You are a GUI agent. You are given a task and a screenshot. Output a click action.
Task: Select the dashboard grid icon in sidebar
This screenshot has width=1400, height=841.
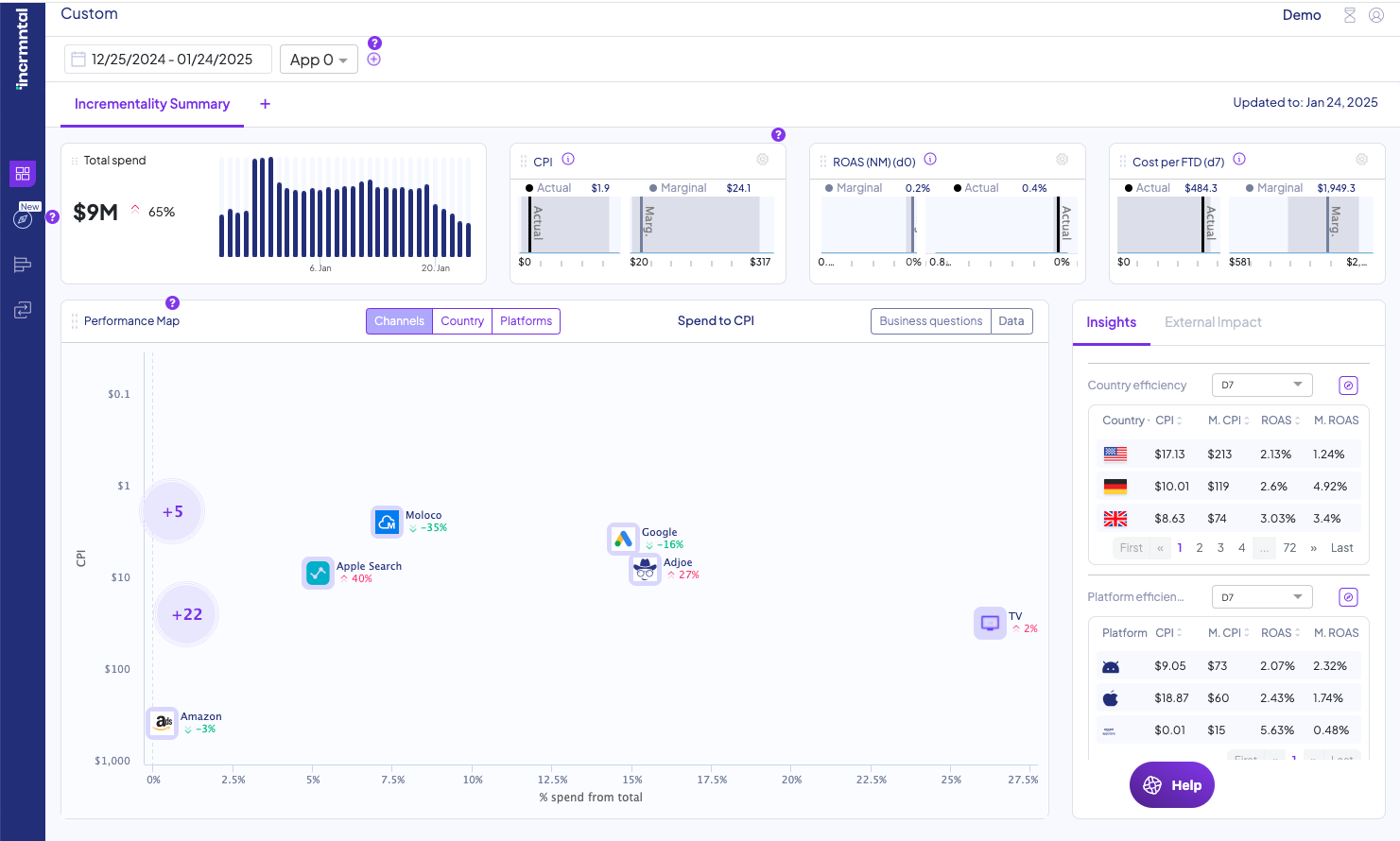[22, 174]
